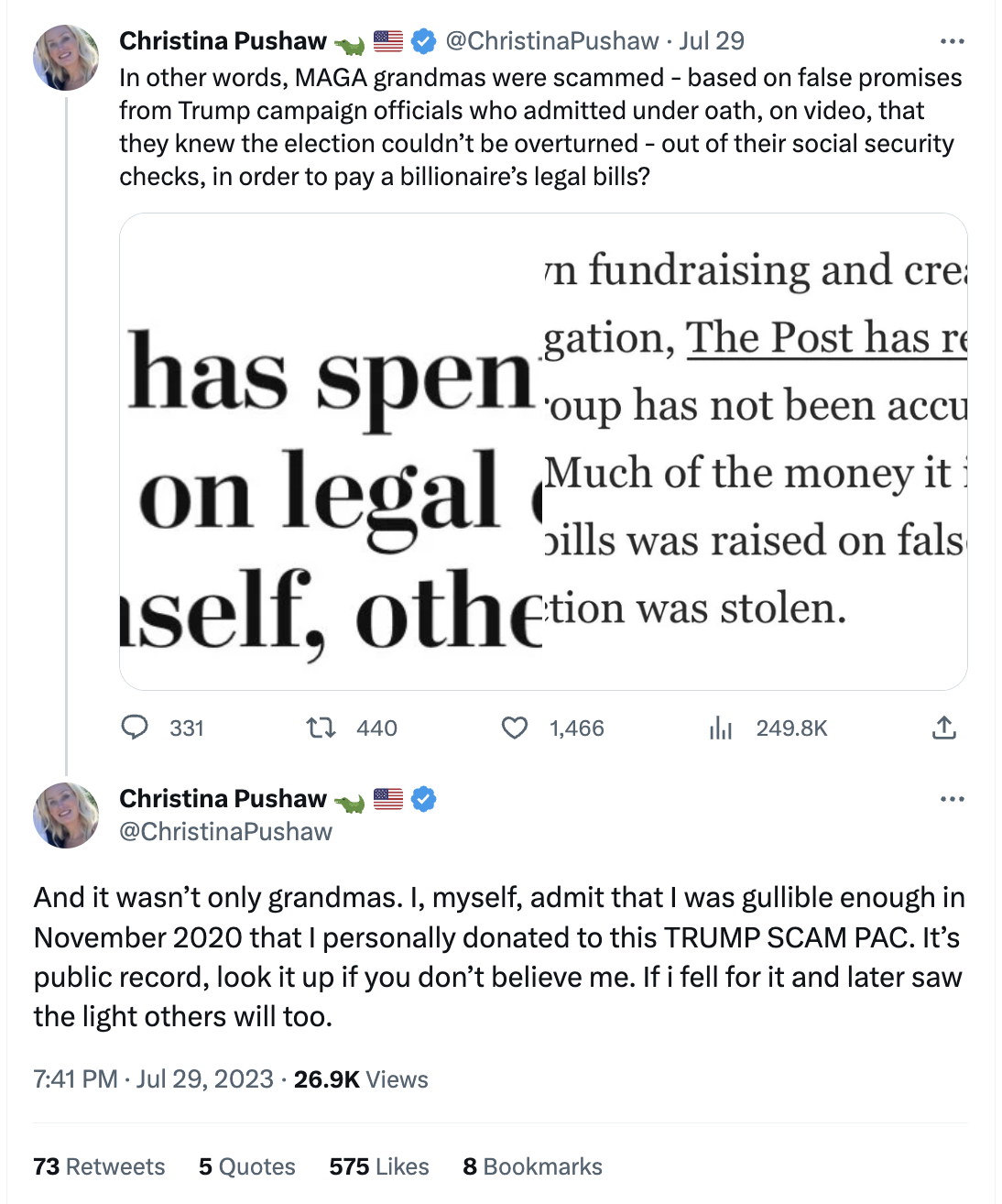Viewport: 1002px width, 1204px height.
Task: Click the share icon on first tweet
Action: (x=943, y=728)
